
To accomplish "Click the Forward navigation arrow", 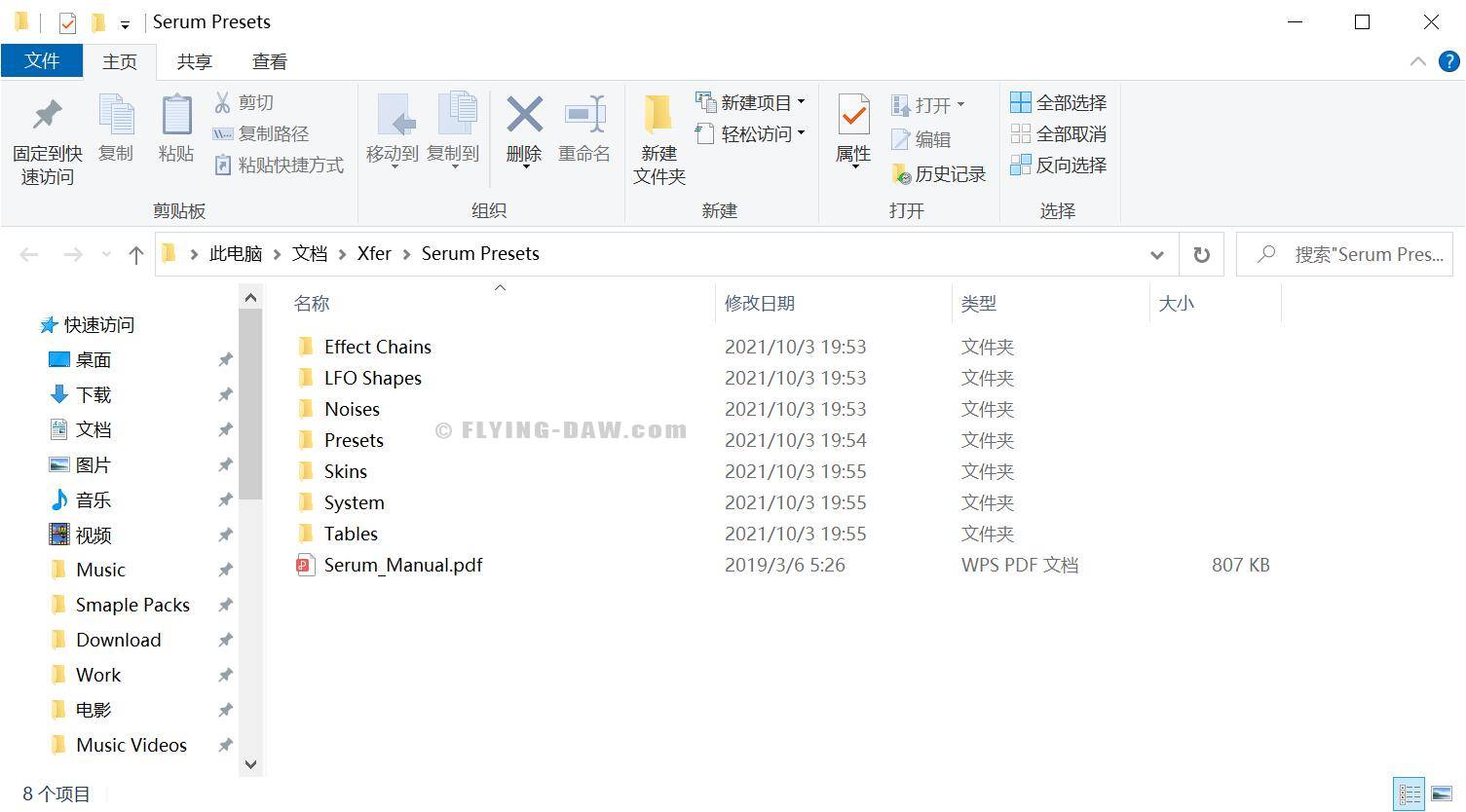I will (x=73, y=255).
